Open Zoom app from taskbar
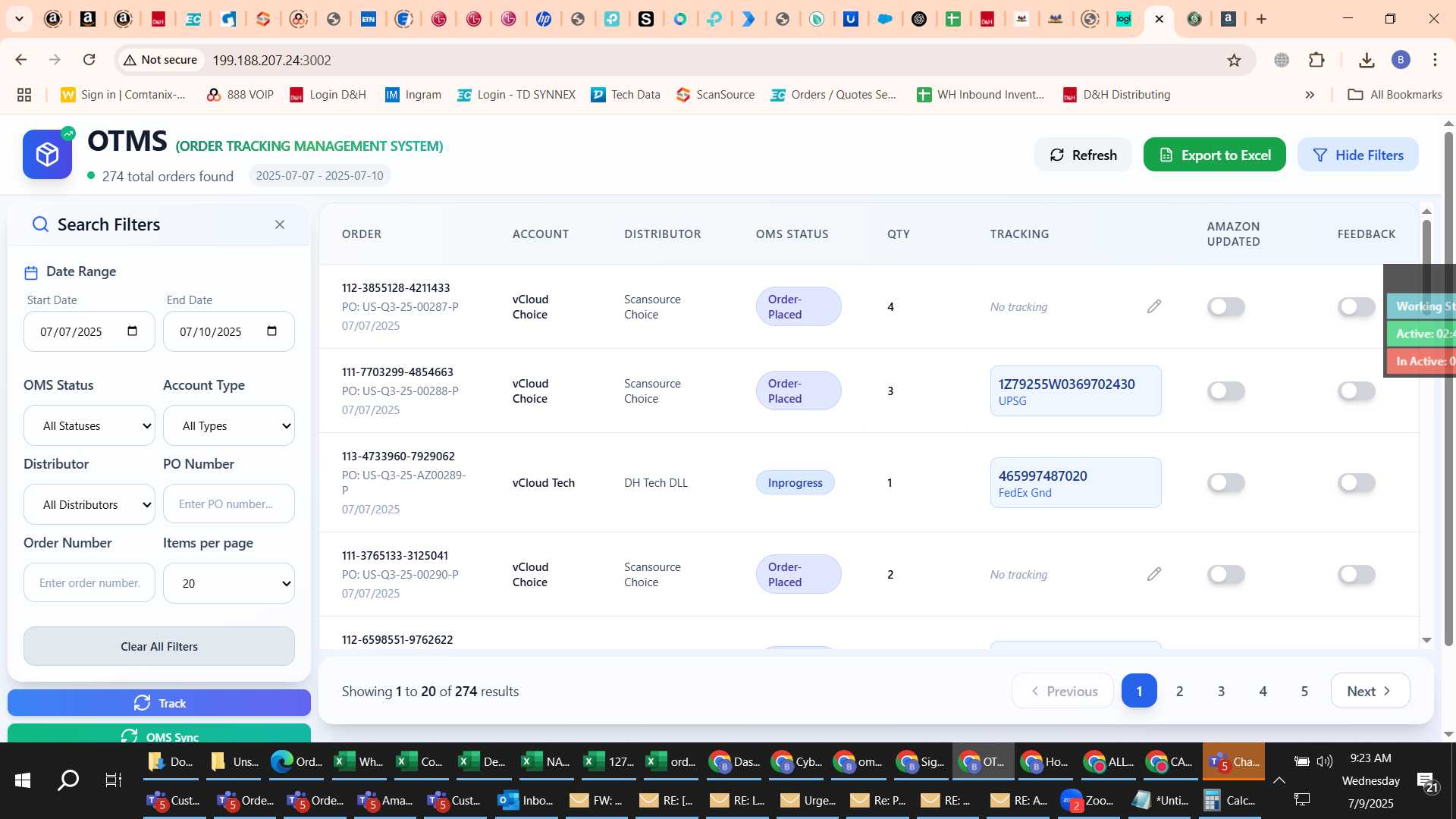Viewport: 1456px width, 819px height. [1088, 800]
